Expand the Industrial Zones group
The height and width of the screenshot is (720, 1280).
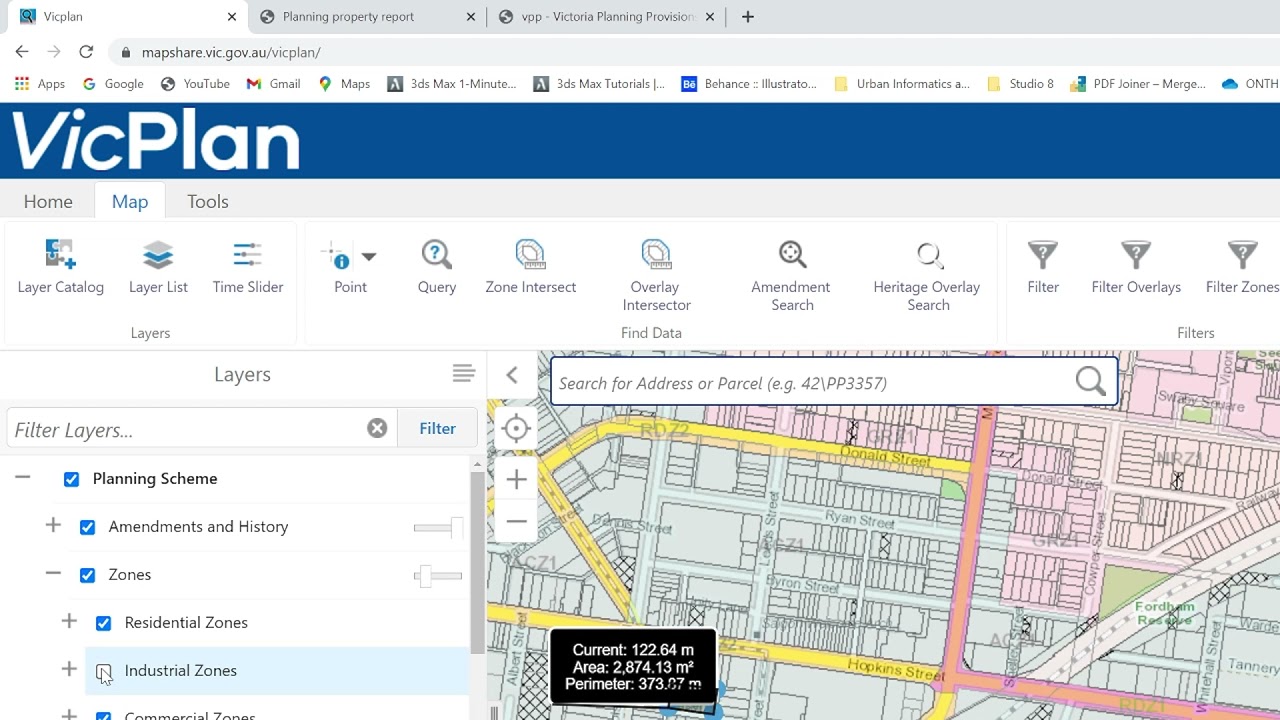[x=69, y=669]
